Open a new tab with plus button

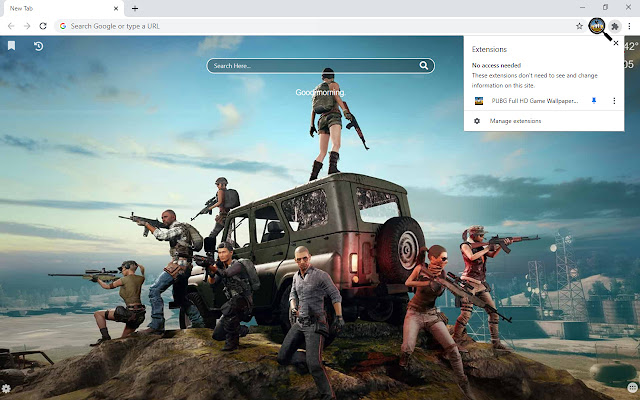135,8
